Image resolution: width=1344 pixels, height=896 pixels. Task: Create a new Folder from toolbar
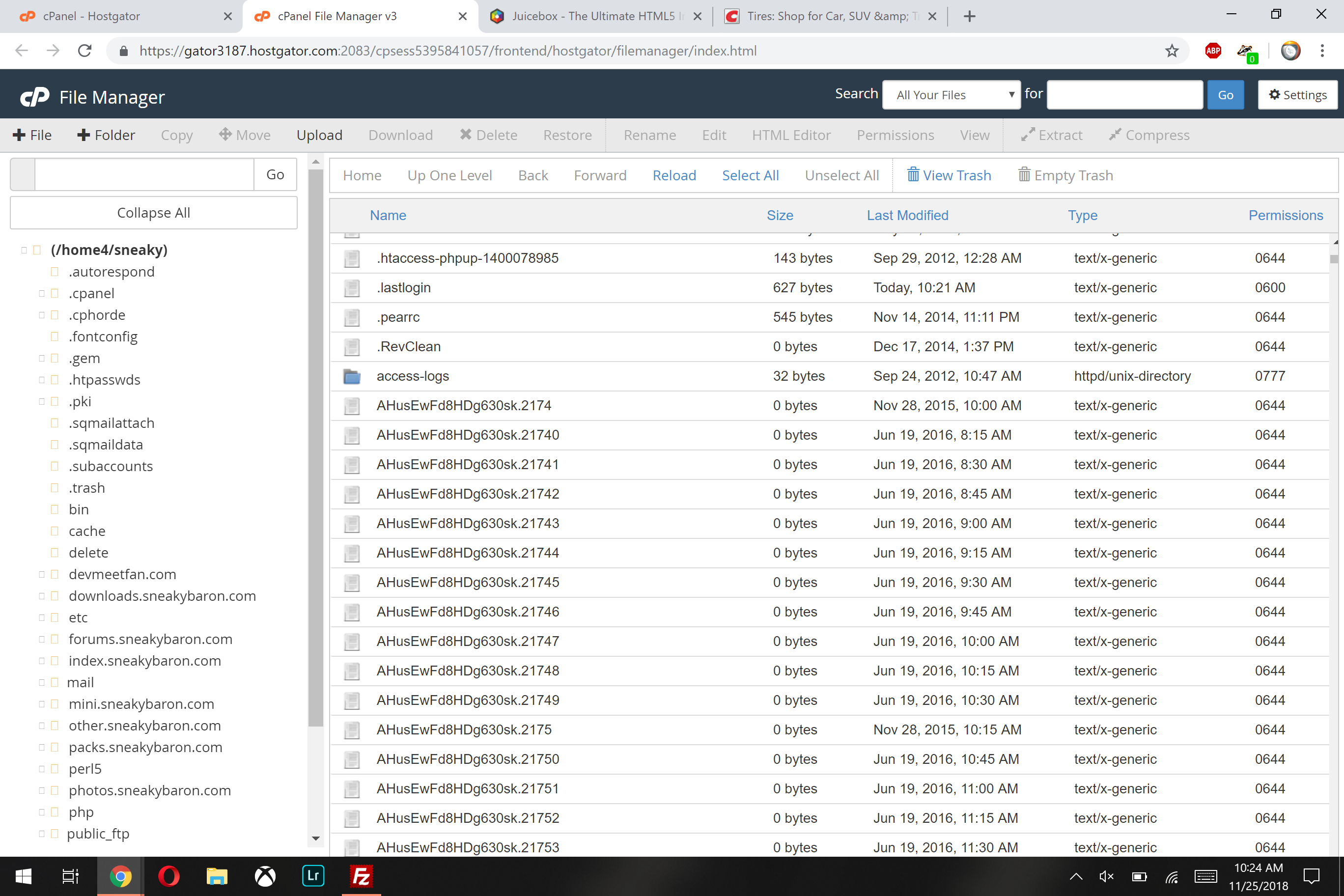[x=106, y=136]
